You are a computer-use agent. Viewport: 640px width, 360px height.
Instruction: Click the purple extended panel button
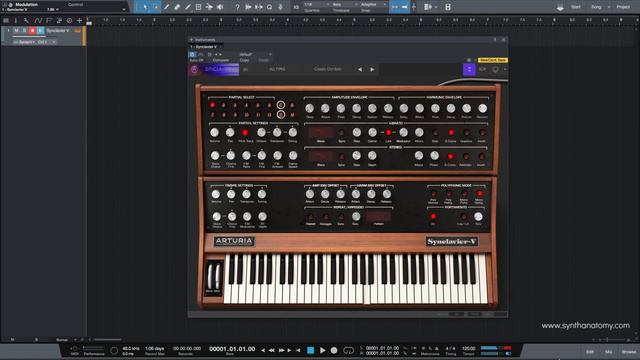(x=469, y=70)
